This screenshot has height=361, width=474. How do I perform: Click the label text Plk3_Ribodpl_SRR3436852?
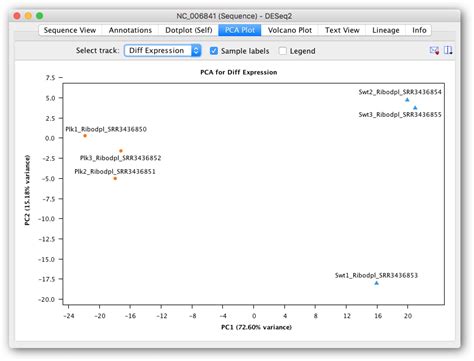[121, 158]
